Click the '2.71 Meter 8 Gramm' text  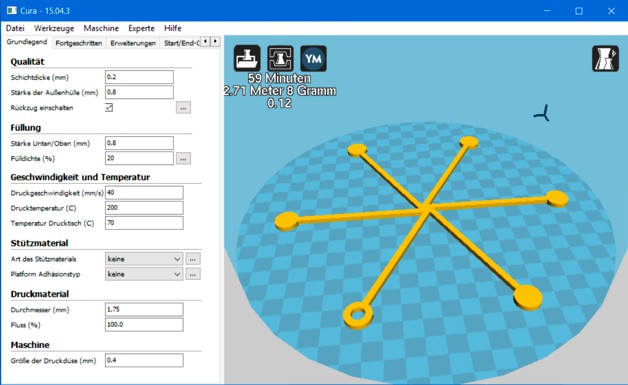pos(280,91)
